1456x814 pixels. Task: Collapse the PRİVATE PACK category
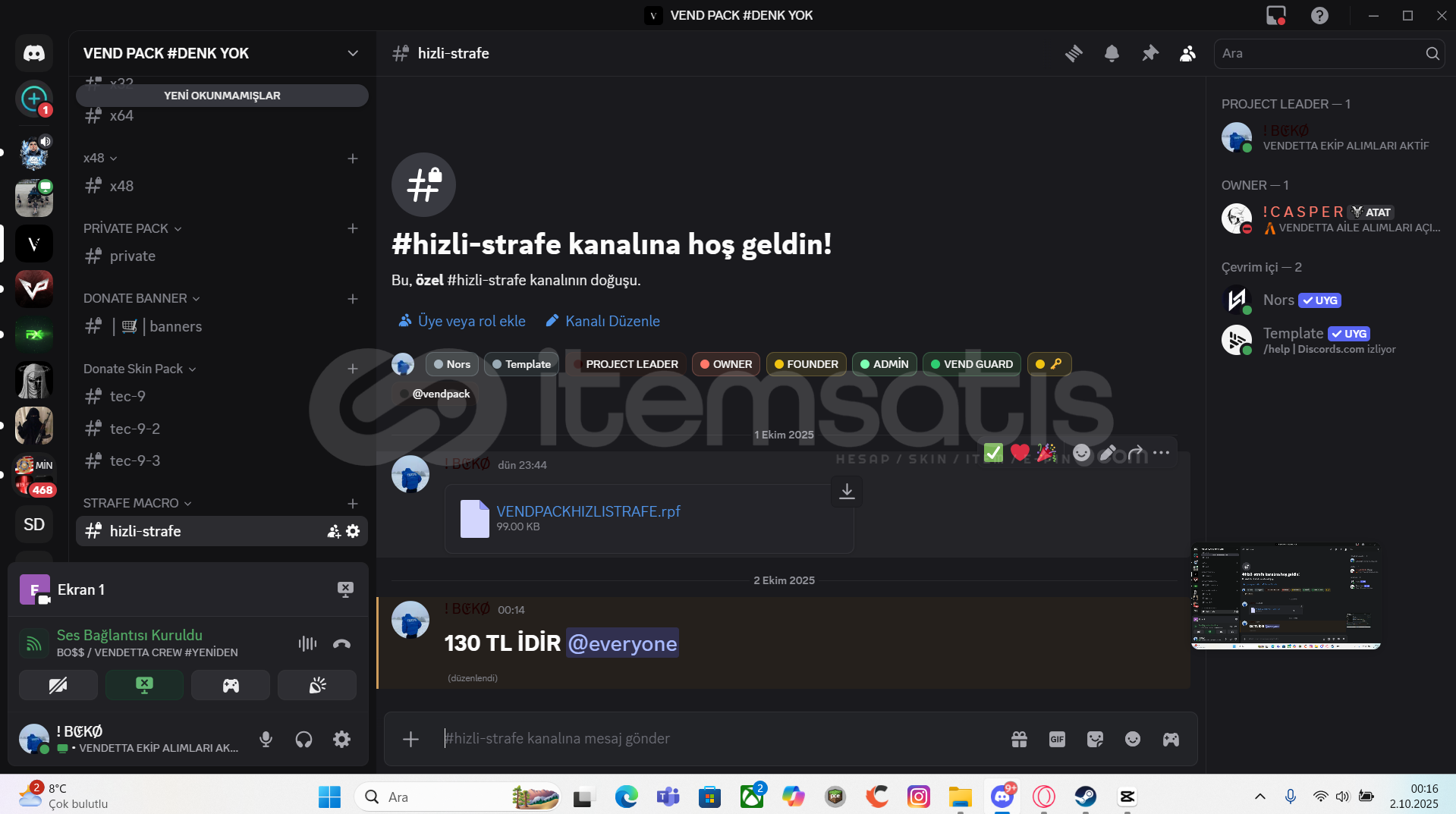[x=133, y=228]
